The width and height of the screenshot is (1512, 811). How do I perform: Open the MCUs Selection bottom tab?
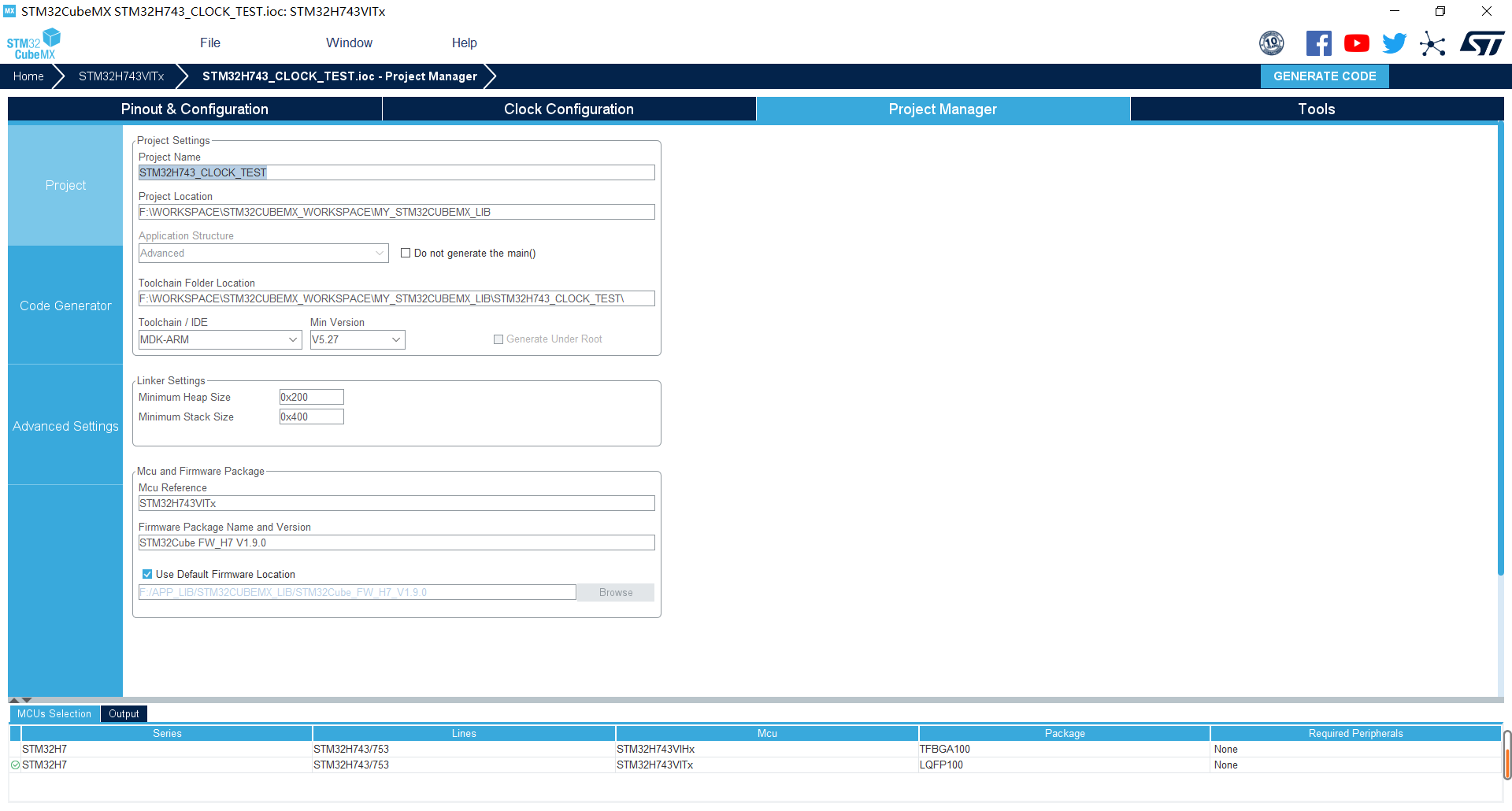54,713
